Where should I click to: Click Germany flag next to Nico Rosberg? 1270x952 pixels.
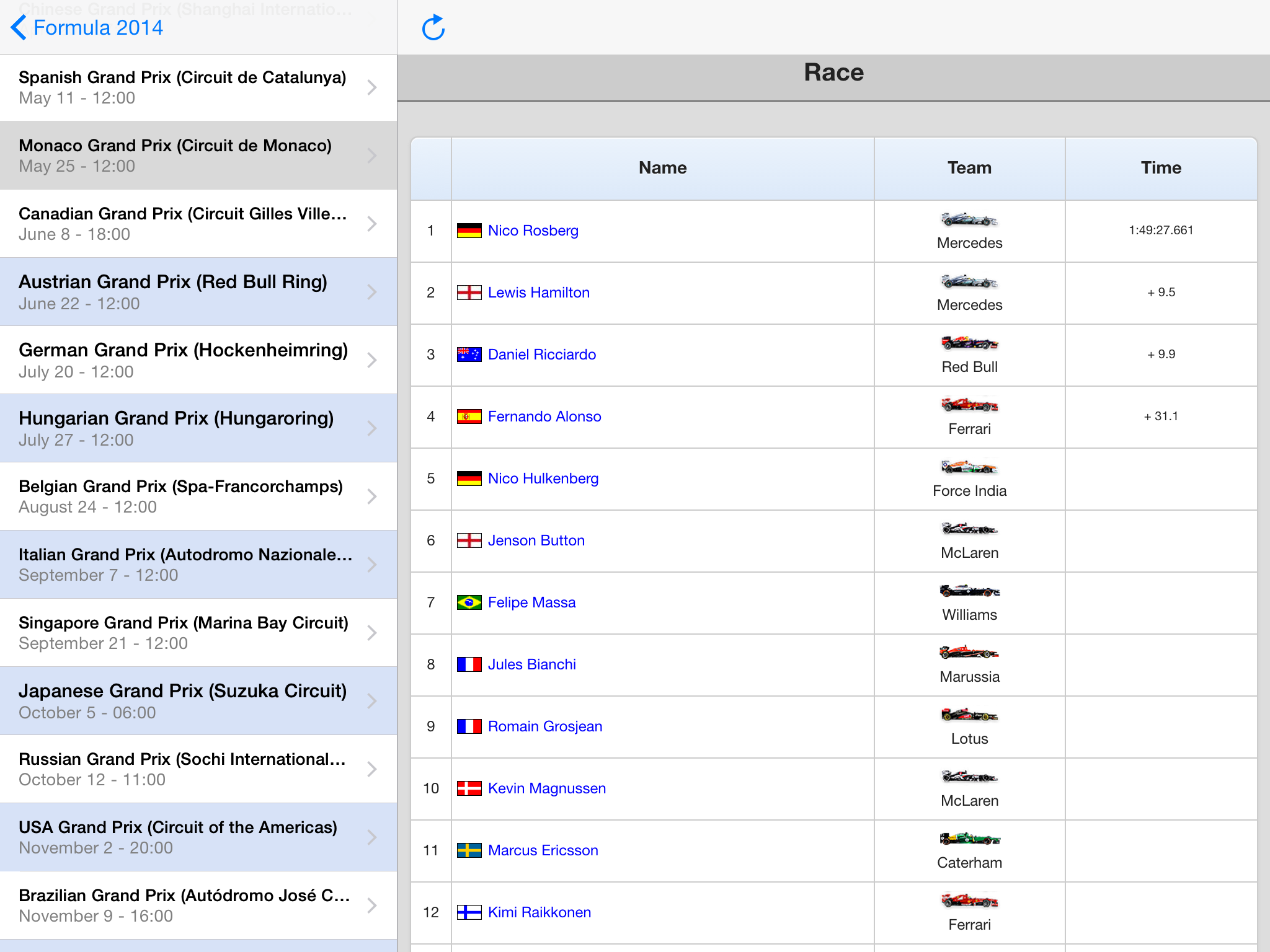[x=469, y=231]
